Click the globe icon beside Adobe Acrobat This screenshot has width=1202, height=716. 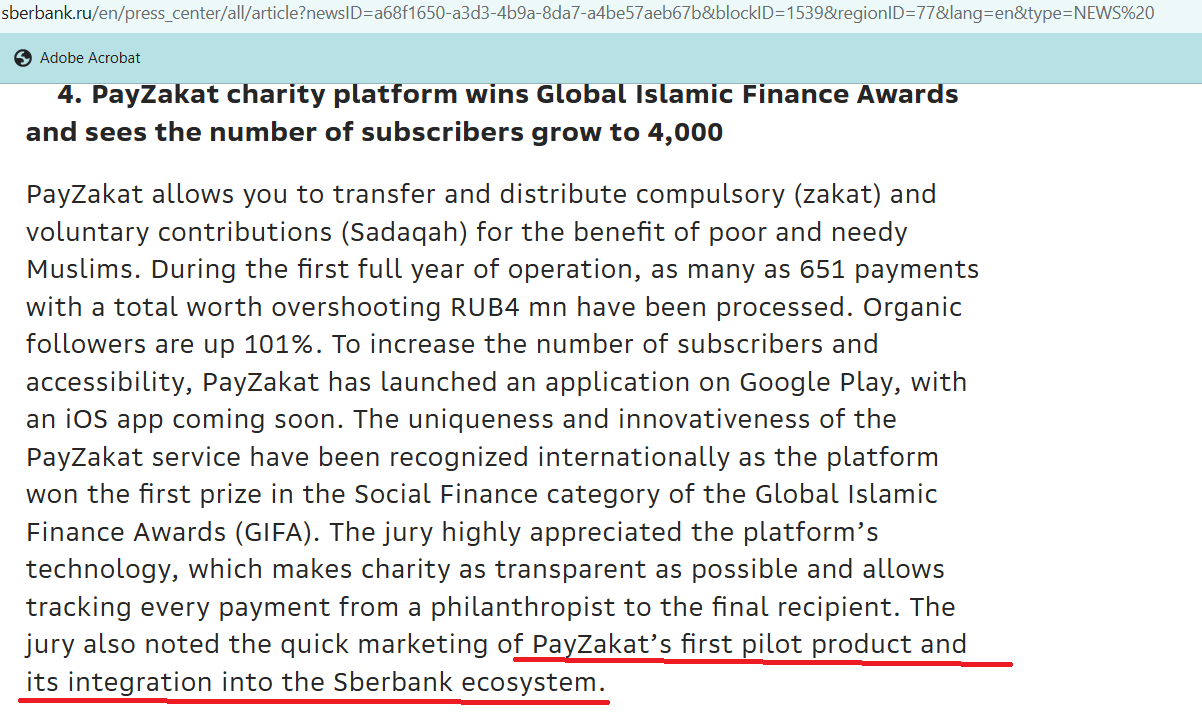point(24,58)
